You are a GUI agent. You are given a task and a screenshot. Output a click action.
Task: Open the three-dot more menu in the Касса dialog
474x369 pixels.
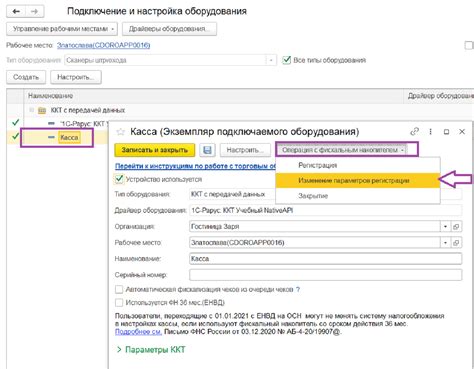click(x=430, y=132)
